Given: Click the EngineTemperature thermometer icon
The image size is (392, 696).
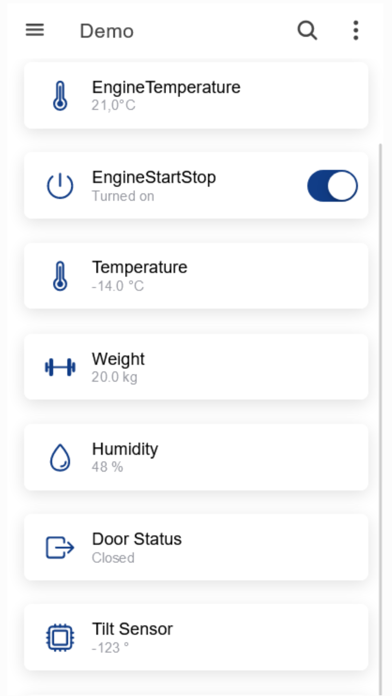Looking at the screenshot, I should 60,95.
